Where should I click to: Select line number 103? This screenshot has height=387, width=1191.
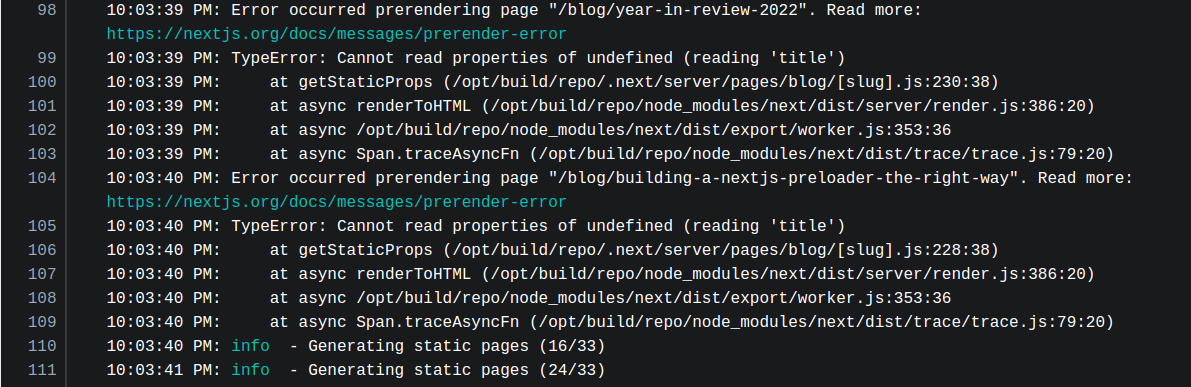[x=42, y=155]
